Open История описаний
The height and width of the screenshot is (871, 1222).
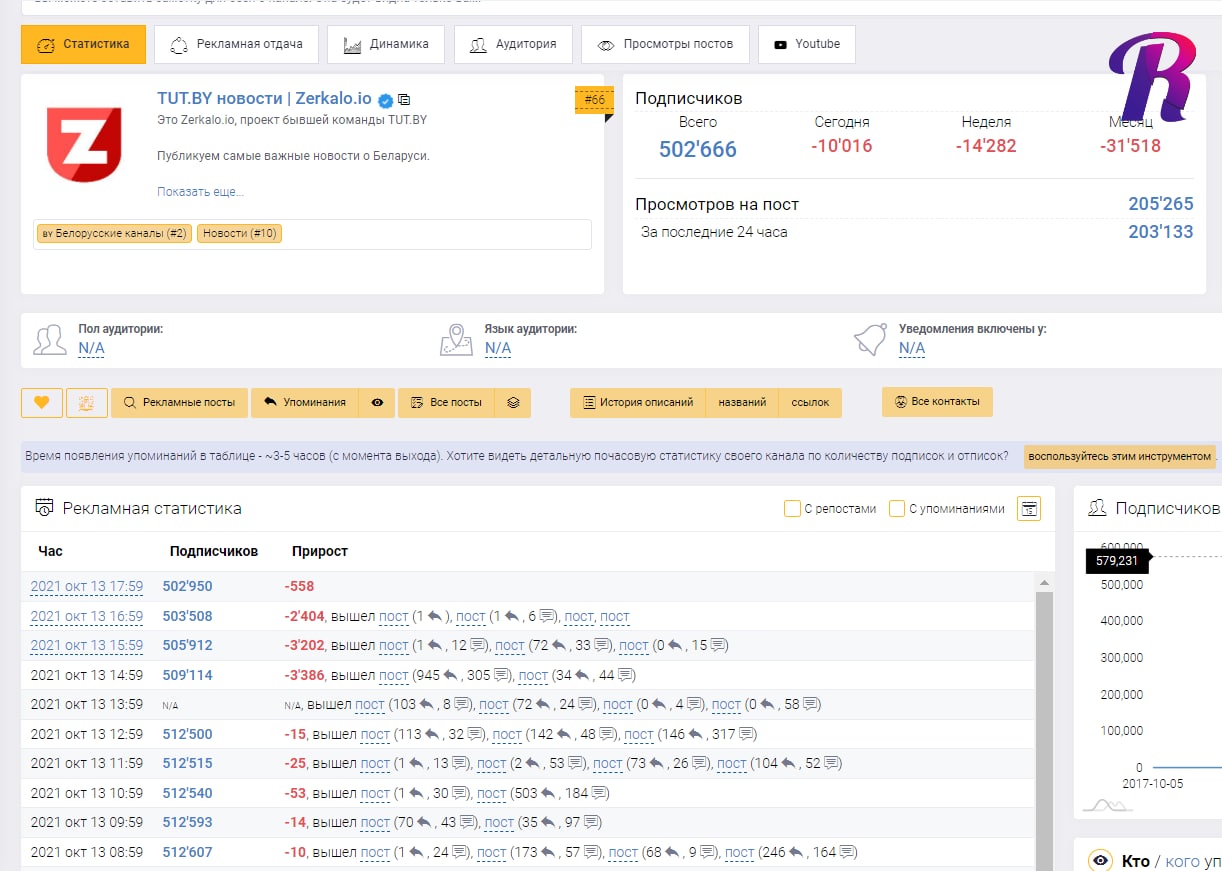[x=638, y=403]
